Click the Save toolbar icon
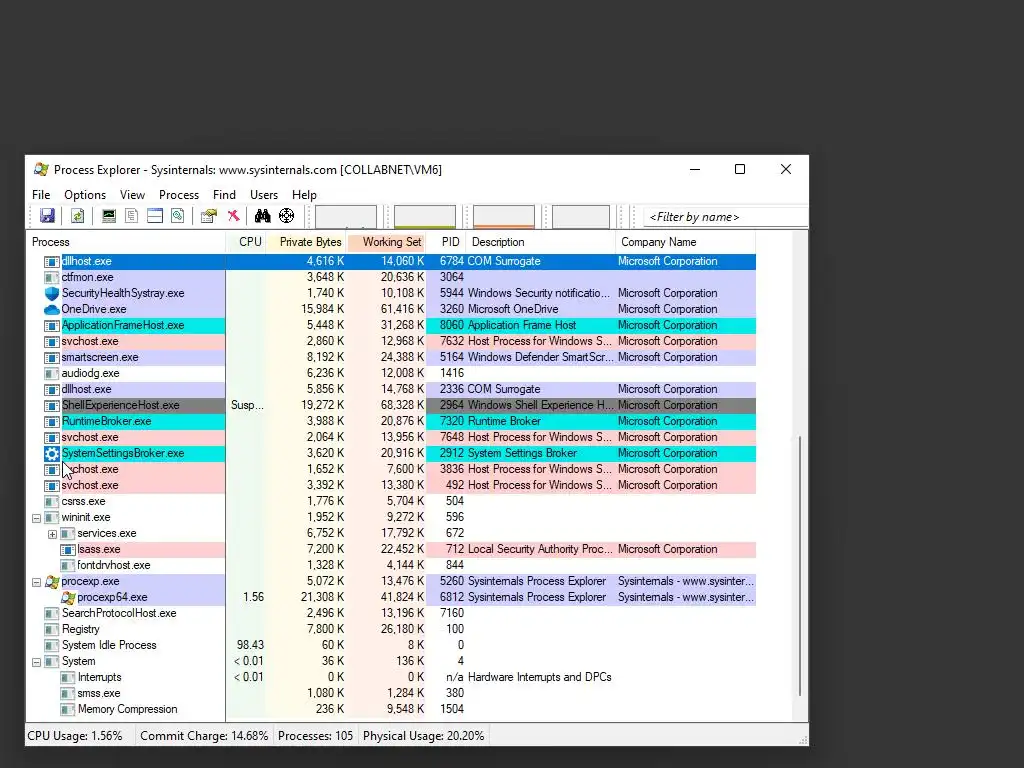This screenshot has width=1024, height=768. [47, 216]
